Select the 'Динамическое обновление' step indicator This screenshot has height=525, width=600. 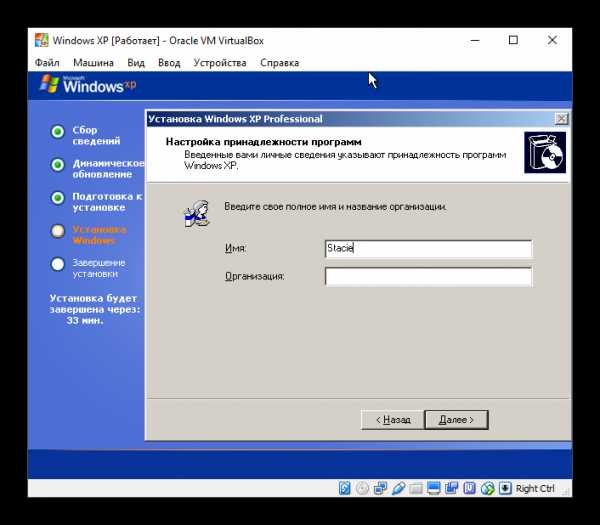[58, 165]
